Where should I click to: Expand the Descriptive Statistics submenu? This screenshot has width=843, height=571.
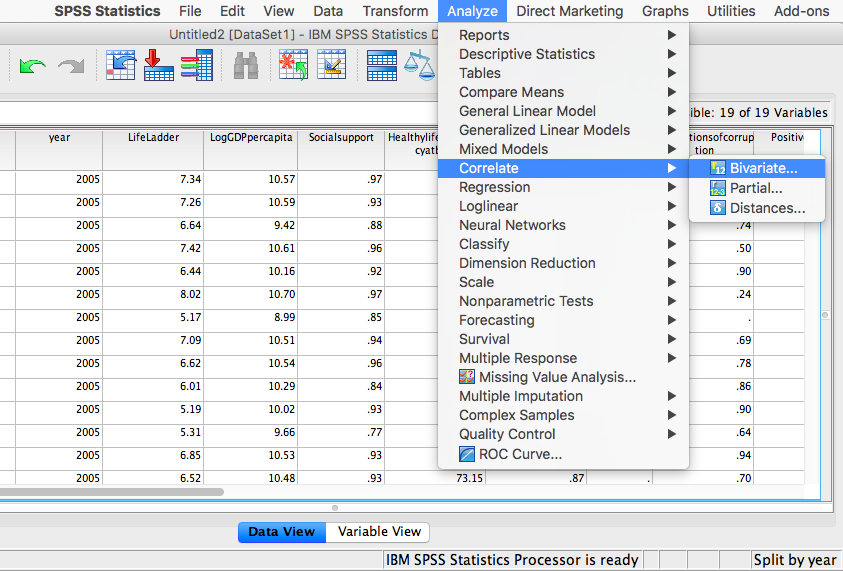click(563, 54)
